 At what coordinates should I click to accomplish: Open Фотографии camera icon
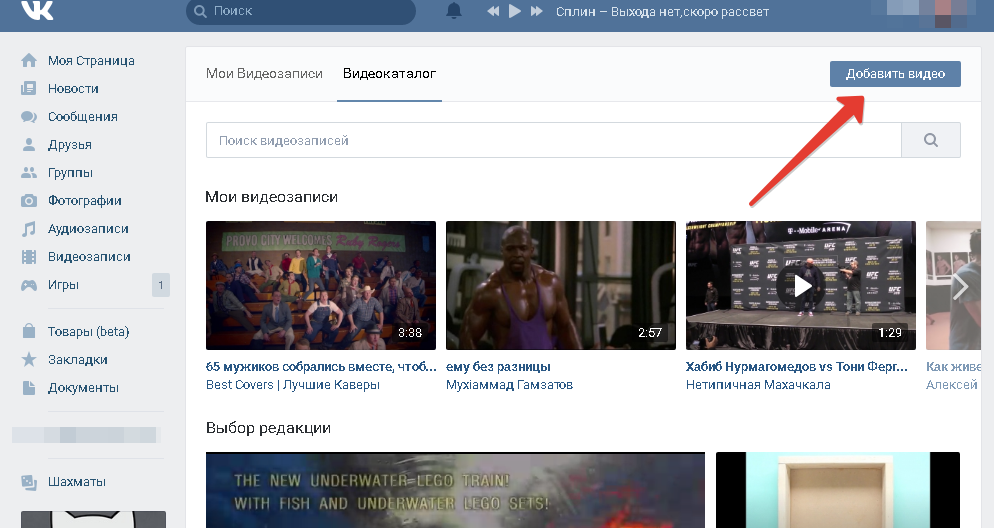(29, 200)
